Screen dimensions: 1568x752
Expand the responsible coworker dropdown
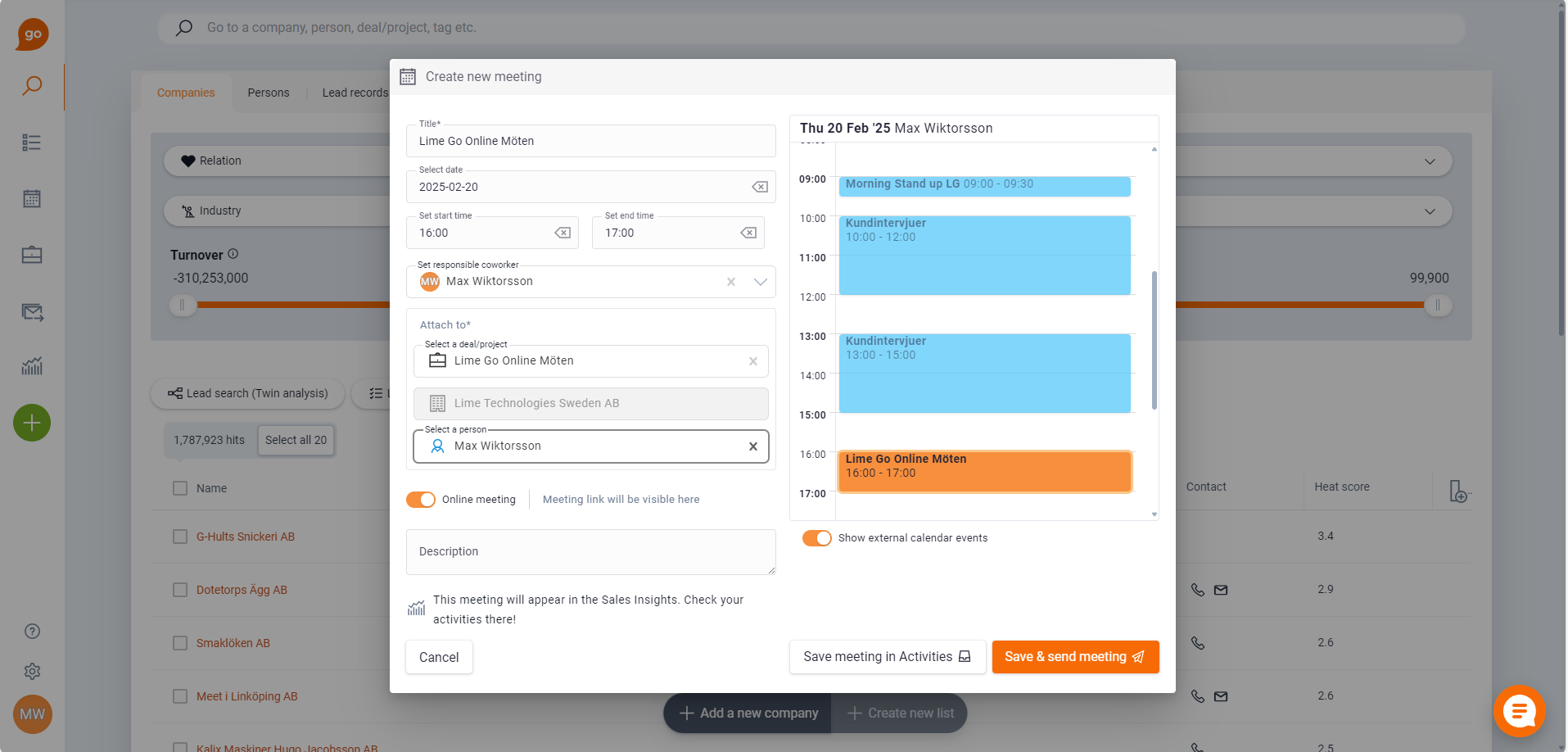tap(761, 282)
